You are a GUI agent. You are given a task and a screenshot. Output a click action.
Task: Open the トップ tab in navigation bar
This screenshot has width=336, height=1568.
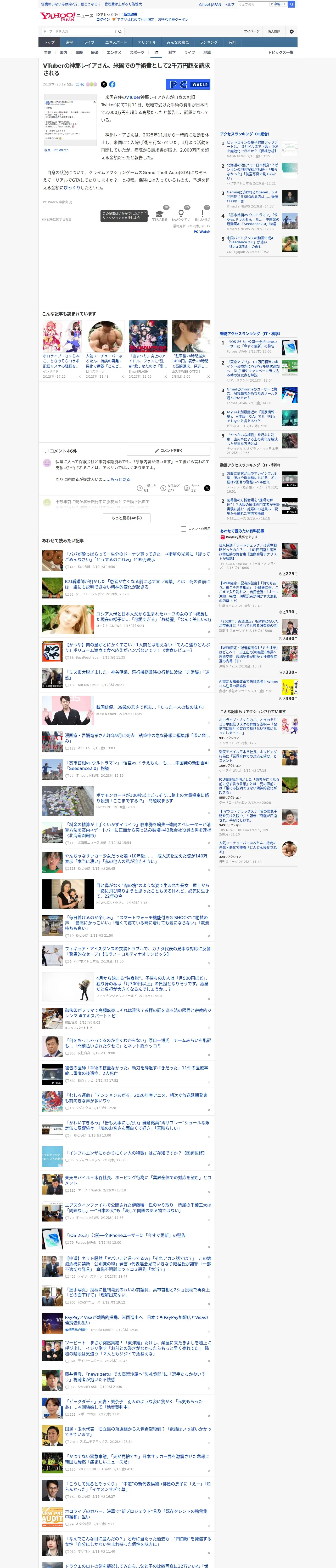[x=49, y=43]
